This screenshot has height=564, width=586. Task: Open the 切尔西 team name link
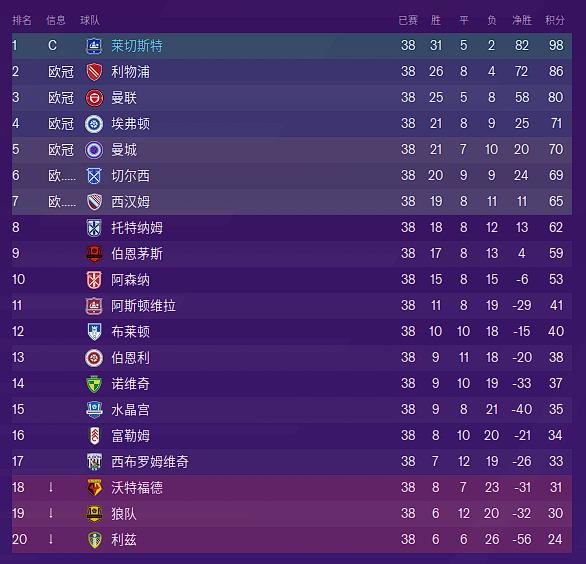coord(130,176)
